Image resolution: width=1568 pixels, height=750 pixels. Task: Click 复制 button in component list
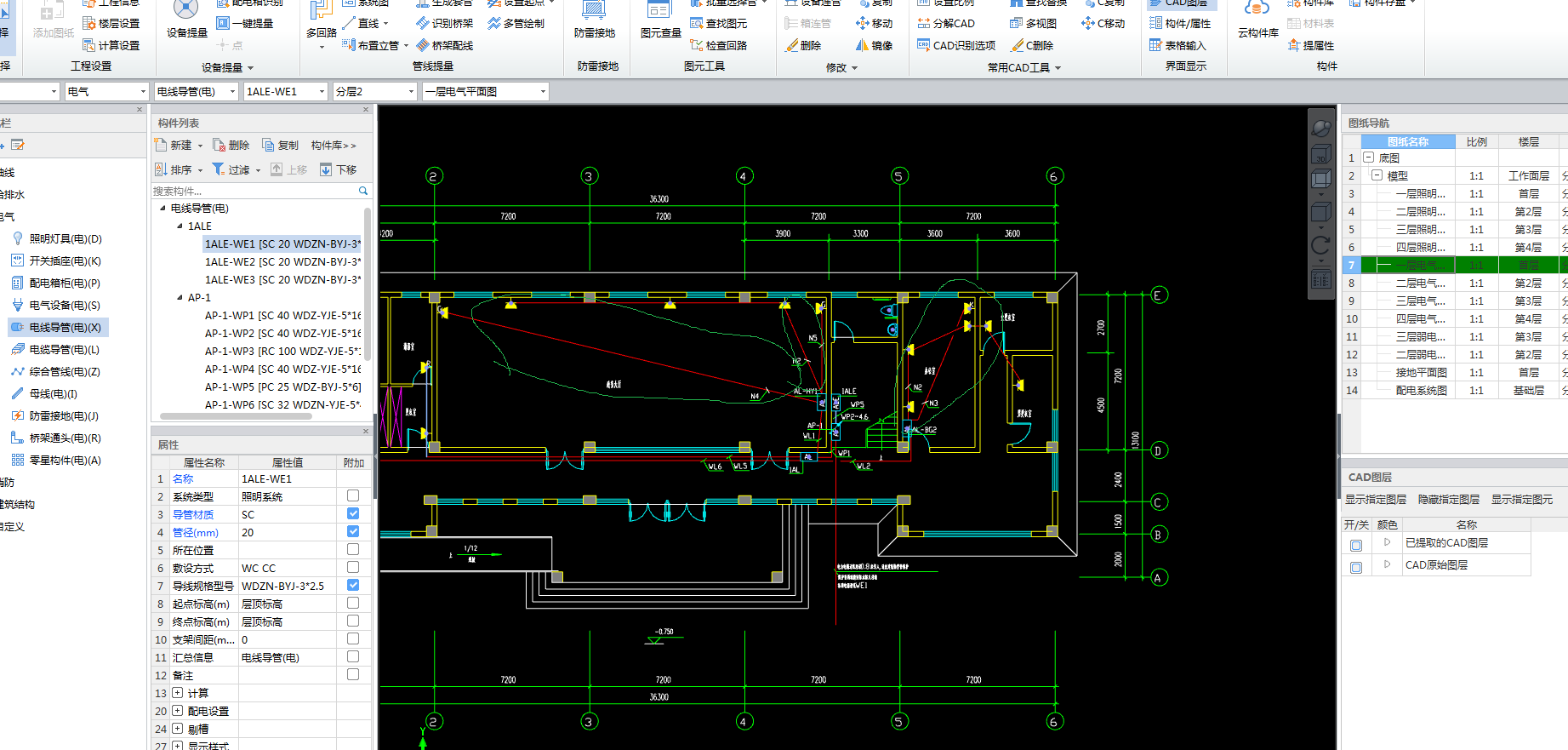281,146
